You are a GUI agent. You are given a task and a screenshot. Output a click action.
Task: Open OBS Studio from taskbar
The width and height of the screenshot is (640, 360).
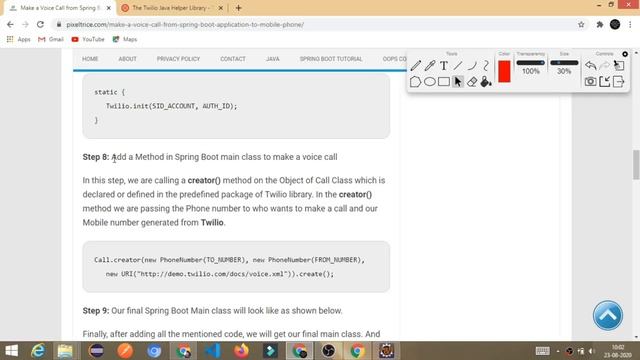(x=328, y=351)
